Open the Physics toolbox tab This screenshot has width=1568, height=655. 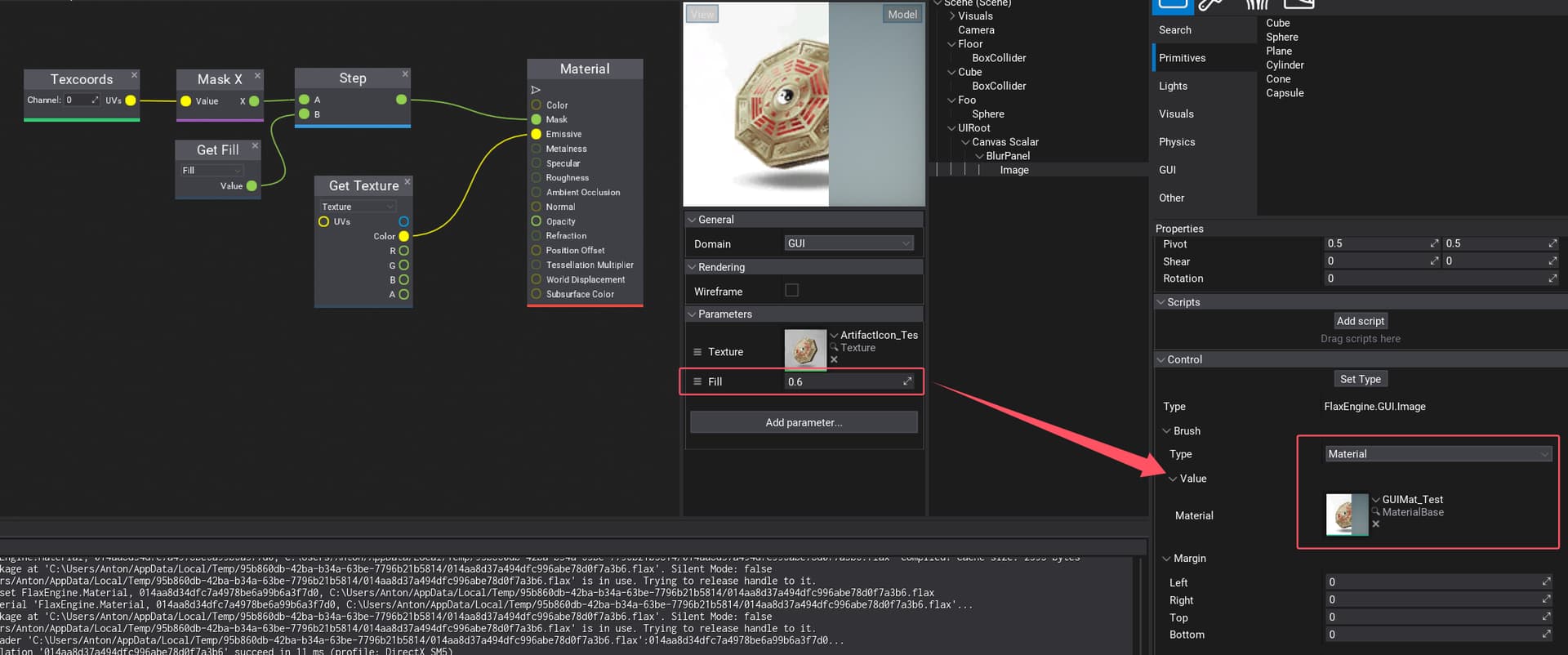pyautogui.click(x=1176, y=142)
